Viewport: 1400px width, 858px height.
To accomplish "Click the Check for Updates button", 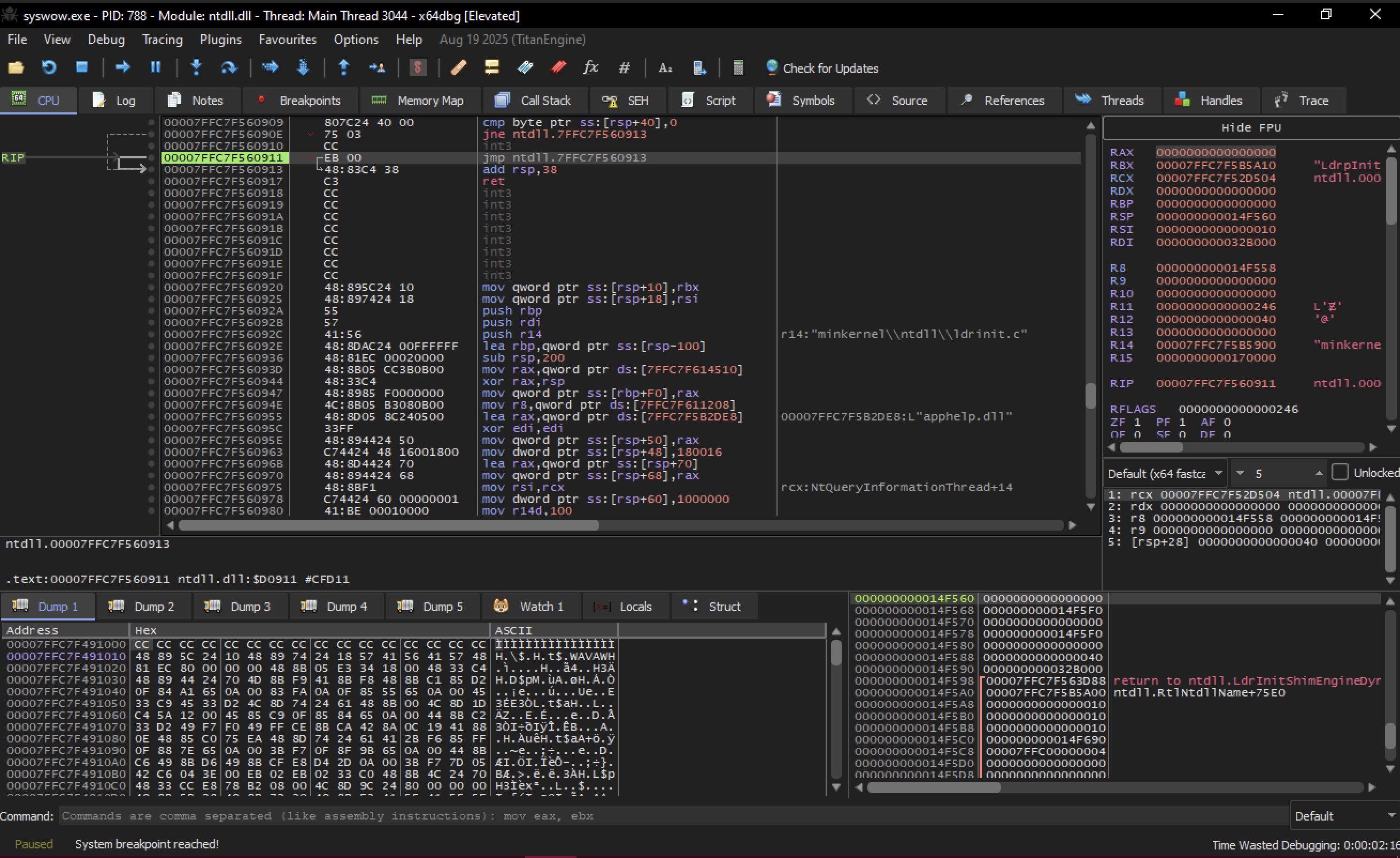I will click(821, 68).
